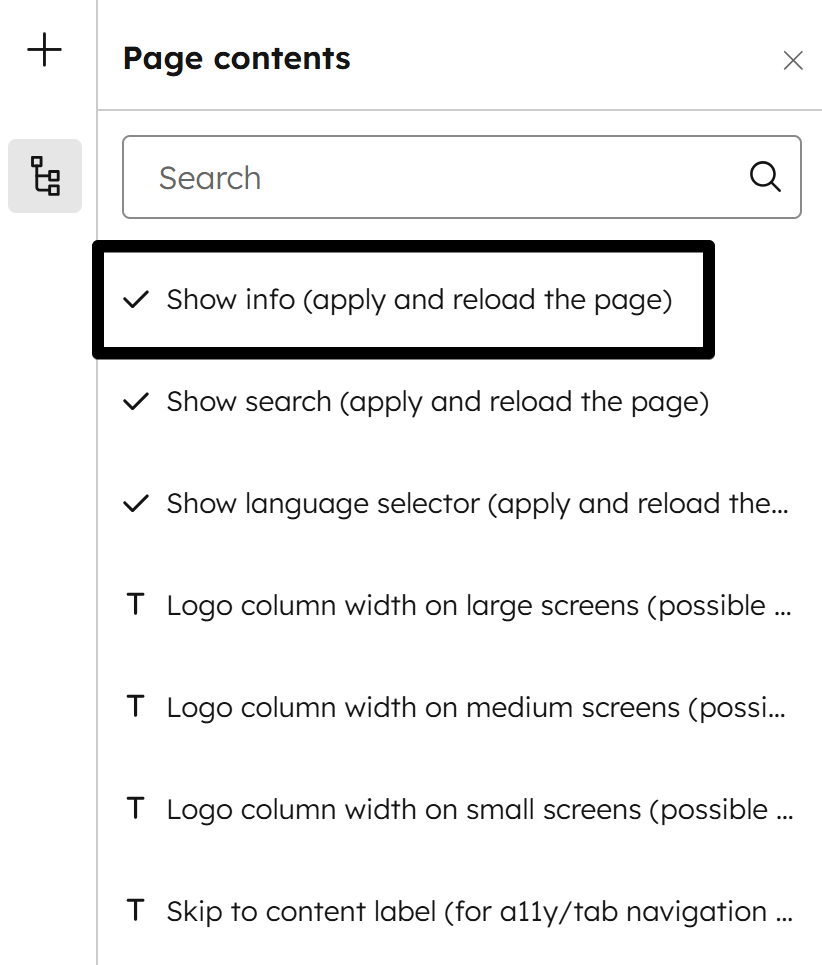Open Logo column width on medium screens

click(x=476, y=708)
